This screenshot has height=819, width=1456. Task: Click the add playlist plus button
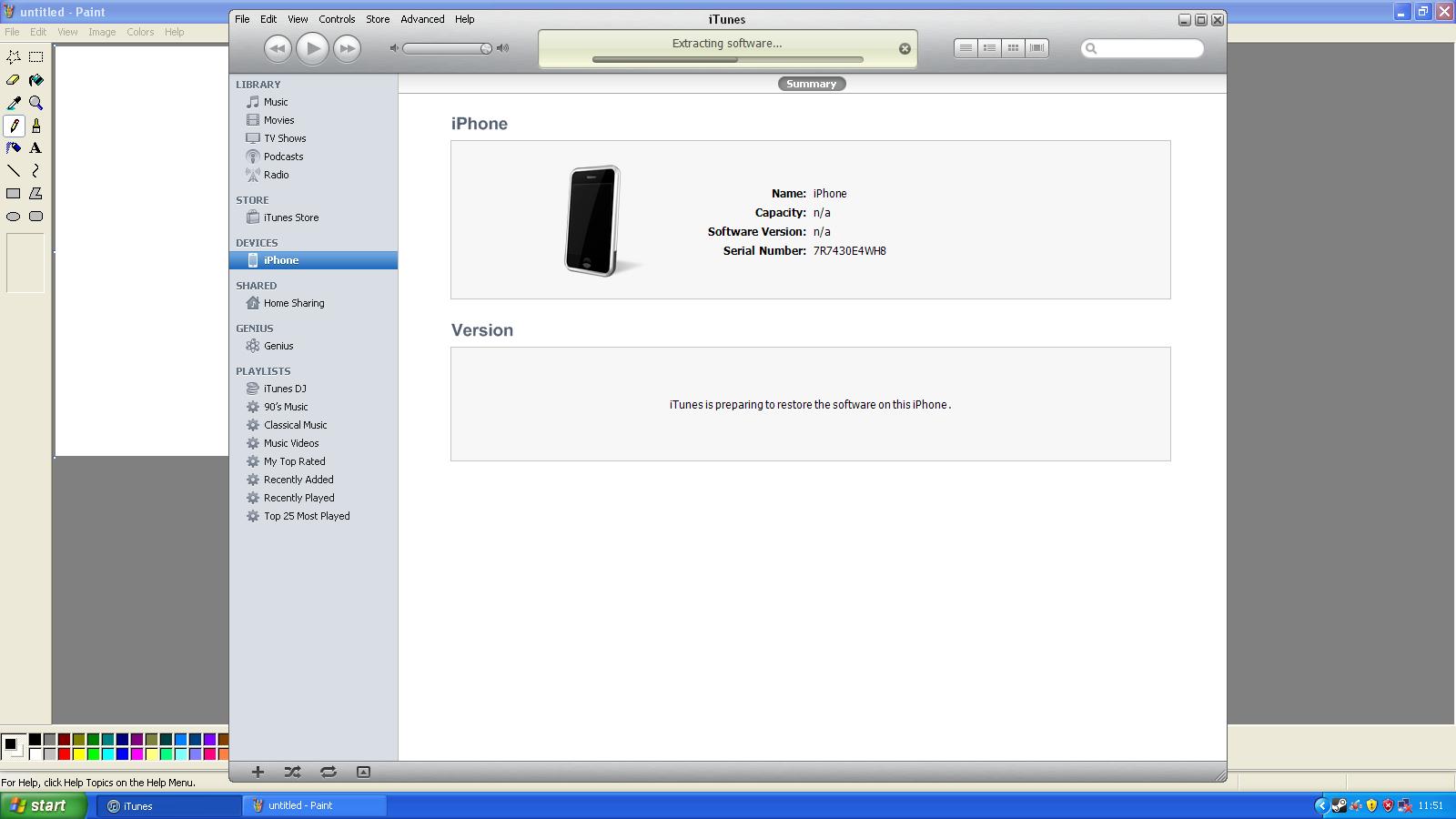[x=258, y=772]
